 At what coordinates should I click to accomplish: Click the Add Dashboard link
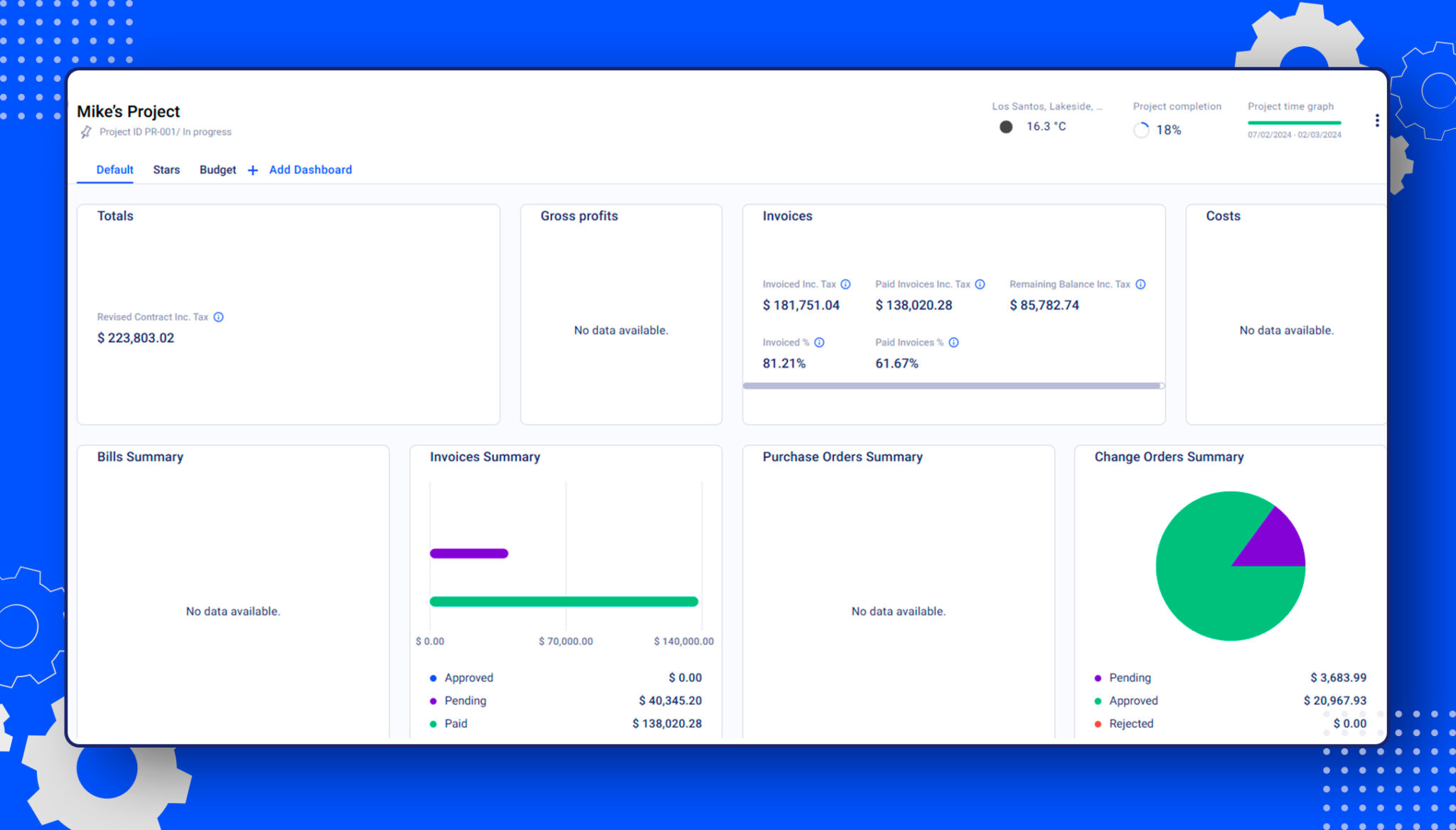click(311, 170)
